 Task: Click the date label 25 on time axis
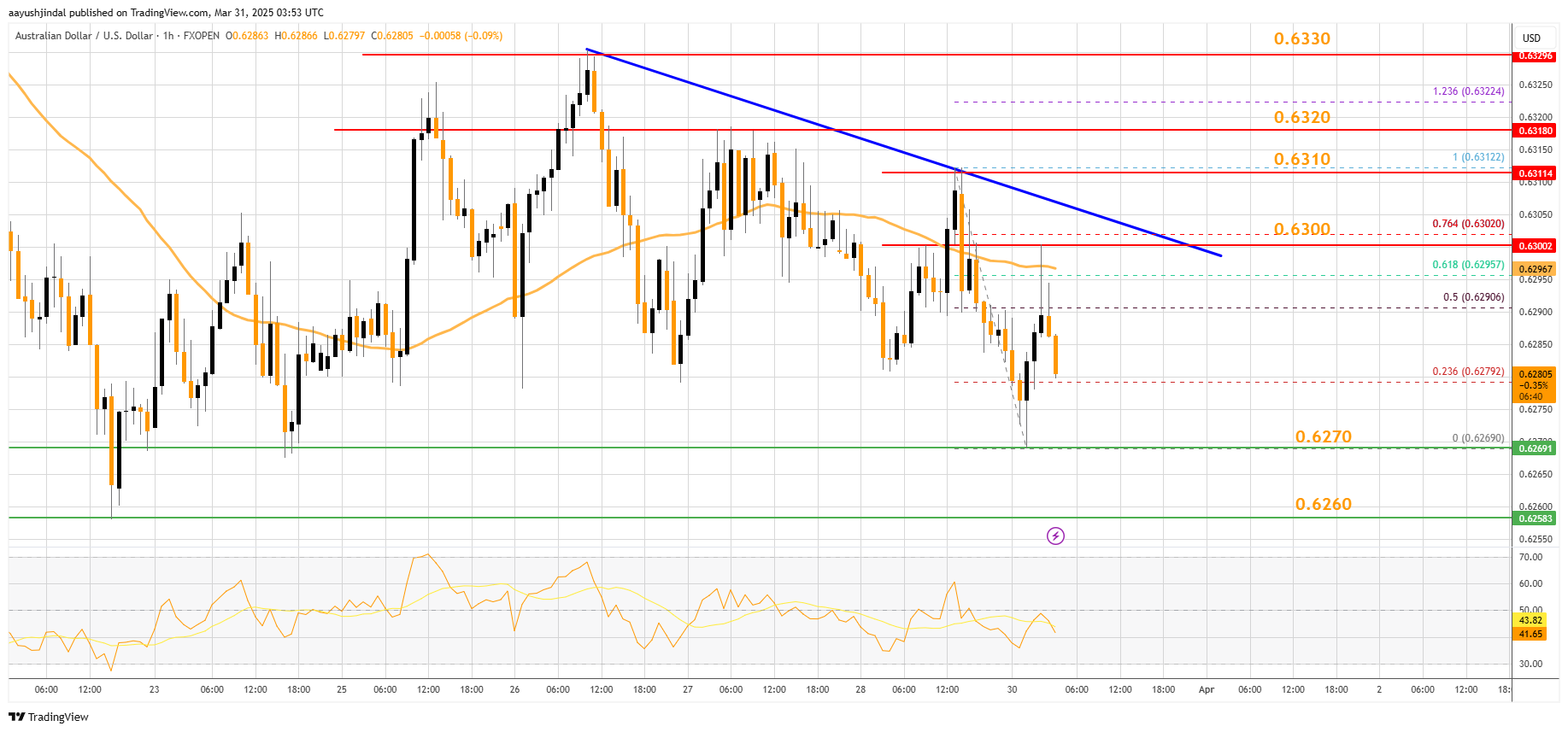tap(342, 689)
